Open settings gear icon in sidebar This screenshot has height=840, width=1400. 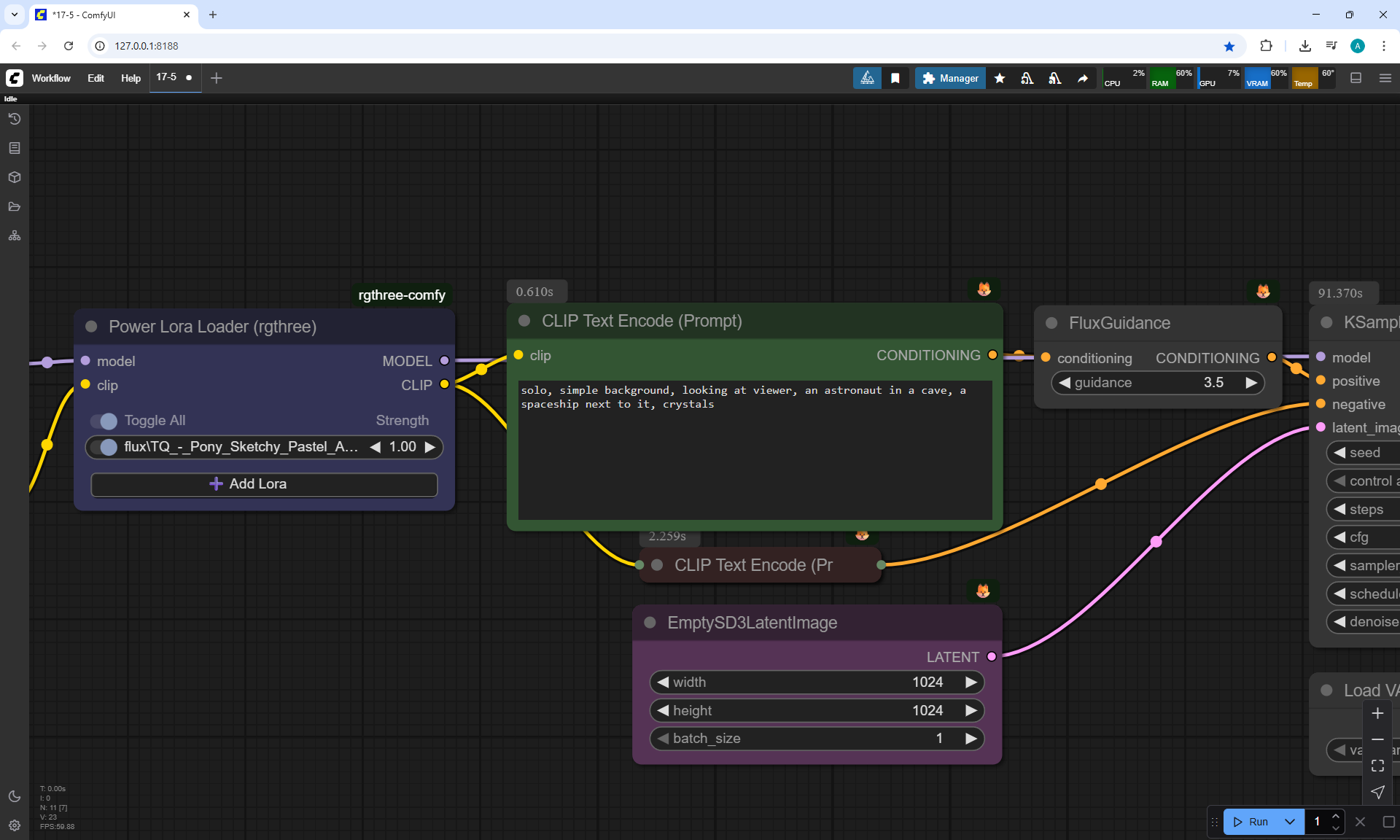coord(15,825)
